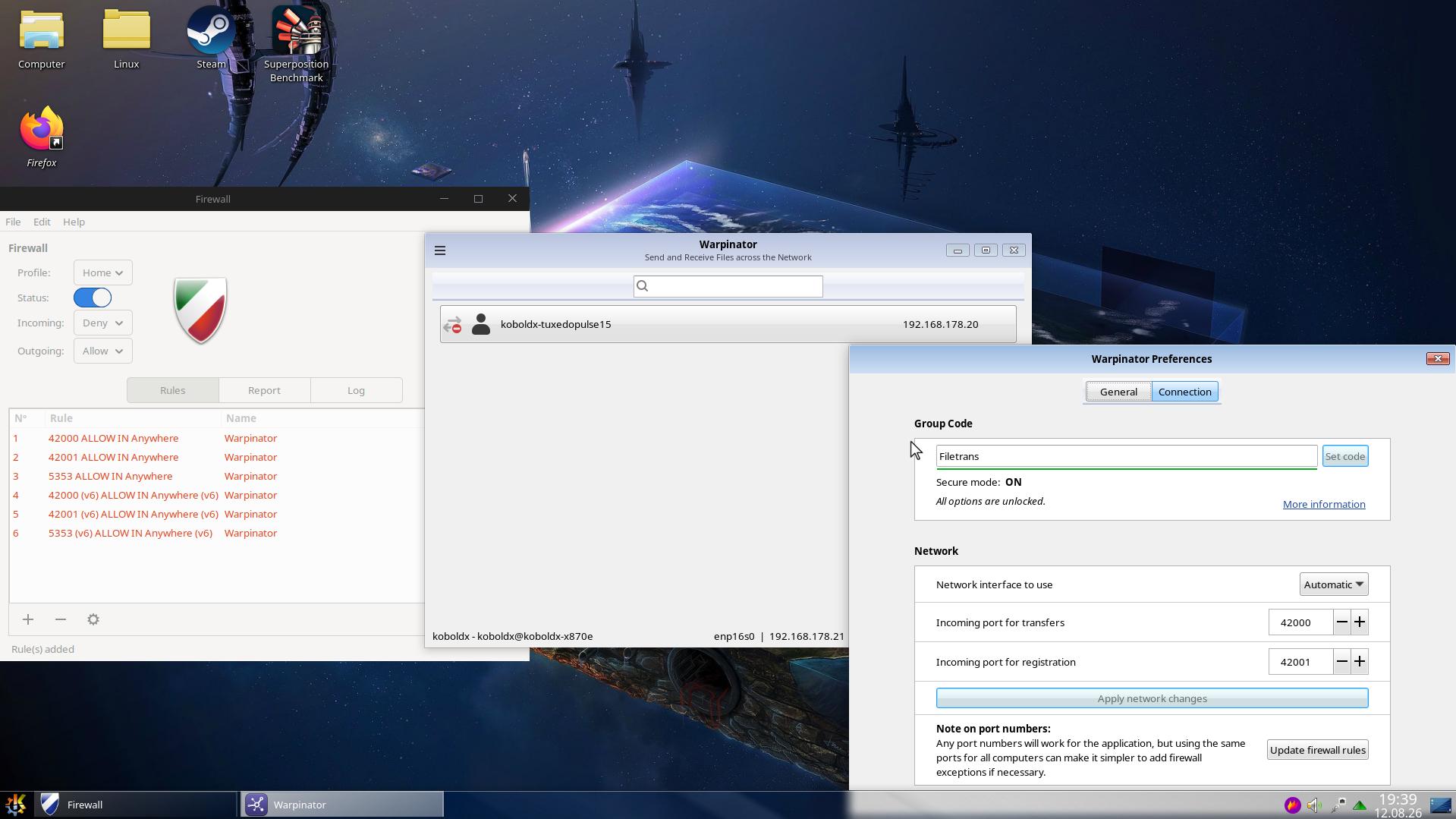1456x819 pixels.
Task: Open the start menu launcher on the taskbar
Action: [16, 805]
